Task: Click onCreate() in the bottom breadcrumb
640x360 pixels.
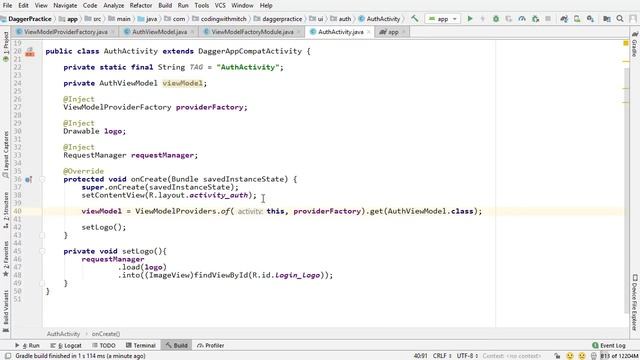Action: pos(106,334)
